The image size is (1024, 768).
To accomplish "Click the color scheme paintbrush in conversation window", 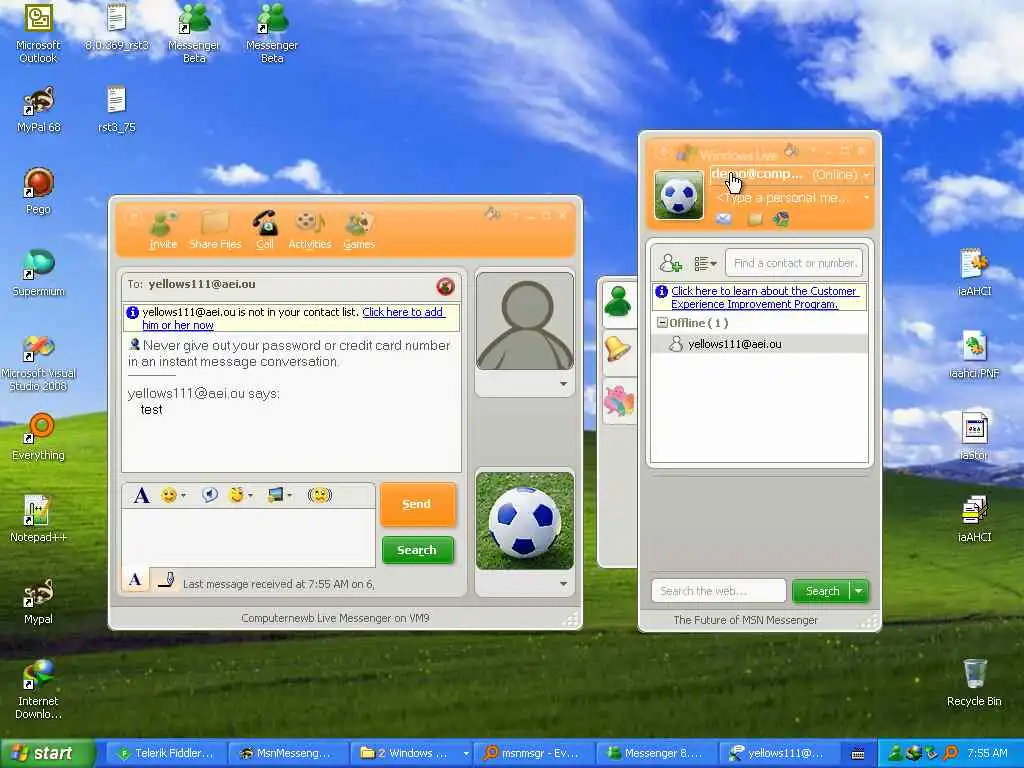I will 492,214.
